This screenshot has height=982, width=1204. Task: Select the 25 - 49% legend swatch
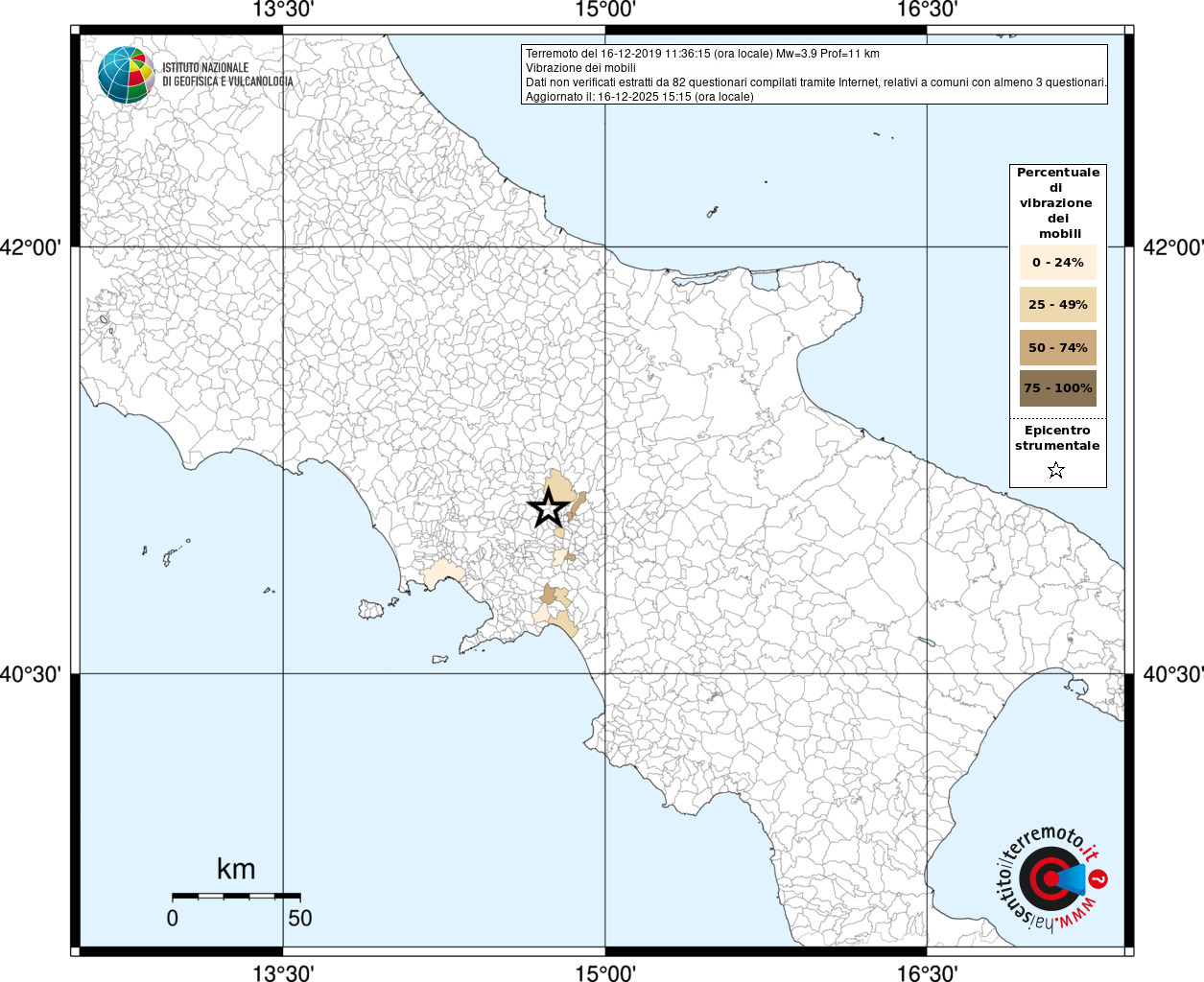(1057, 305)
